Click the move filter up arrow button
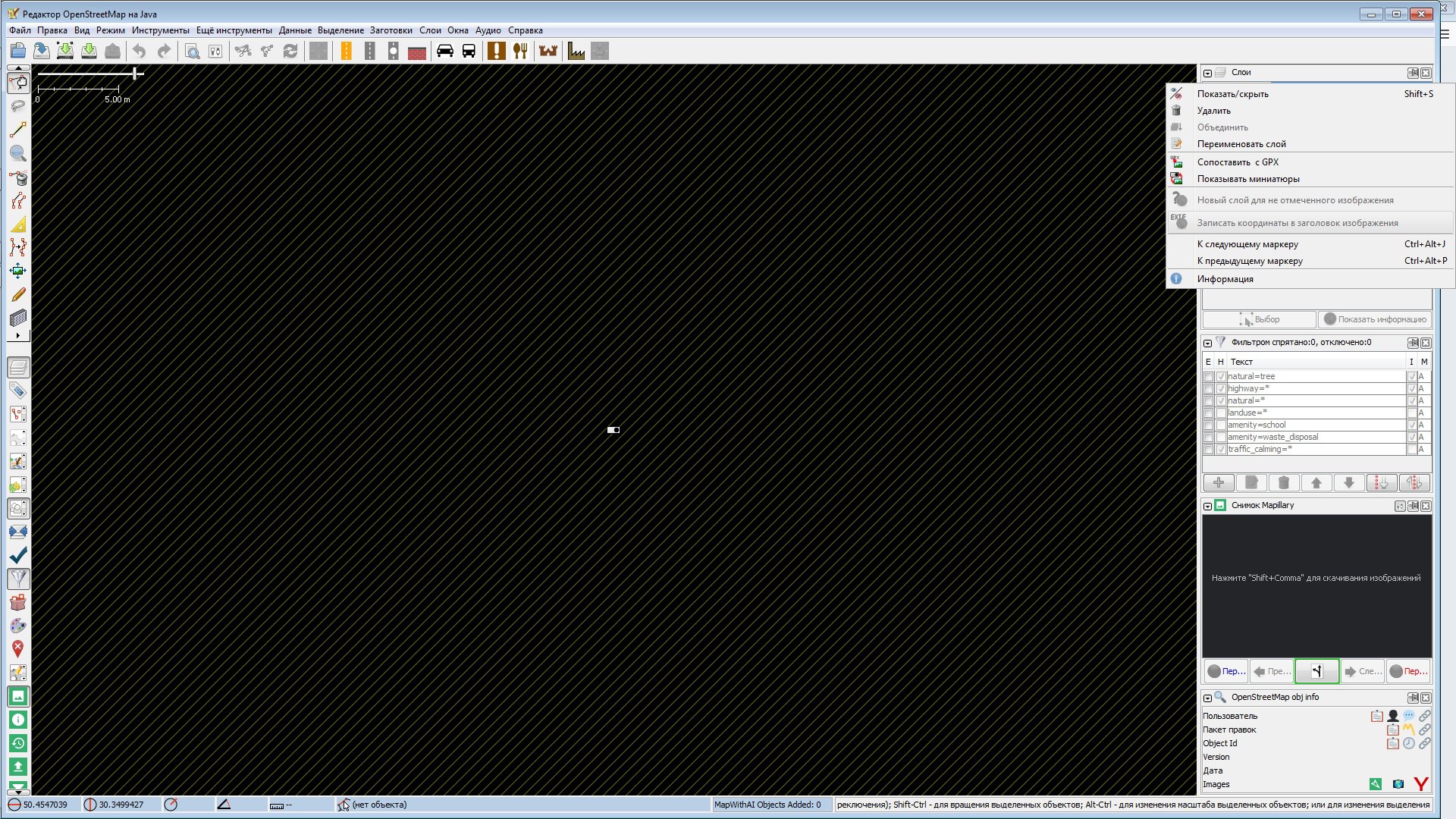Viewport: 1456px width, 819px height. pyautogui.click(x=1316, y=483)
